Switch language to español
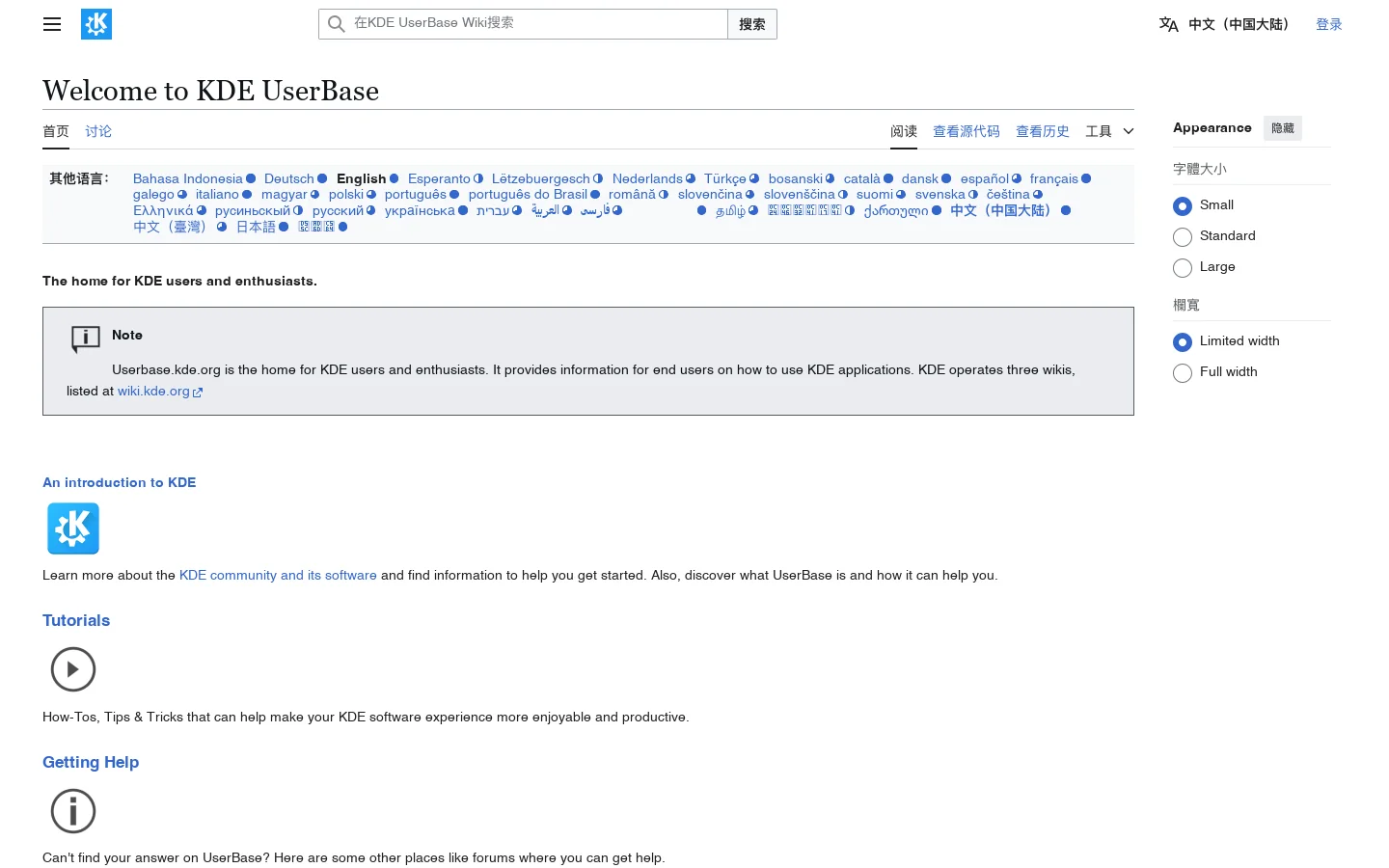Image resolution: width=1389 pixels, height=868 pixels. [985, 178]
